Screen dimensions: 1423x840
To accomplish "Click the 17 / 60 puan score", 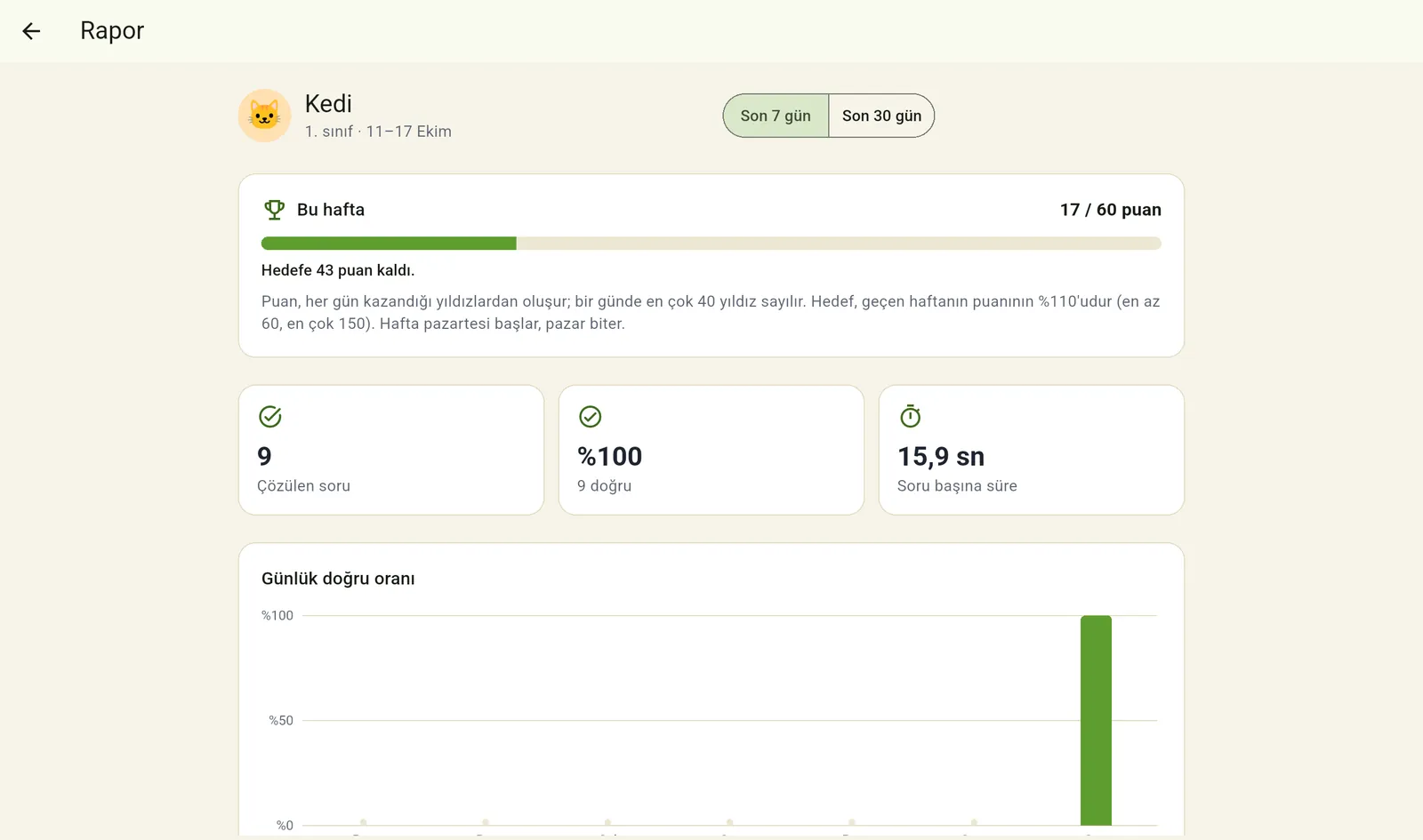I will click(x=1110, y=210).
